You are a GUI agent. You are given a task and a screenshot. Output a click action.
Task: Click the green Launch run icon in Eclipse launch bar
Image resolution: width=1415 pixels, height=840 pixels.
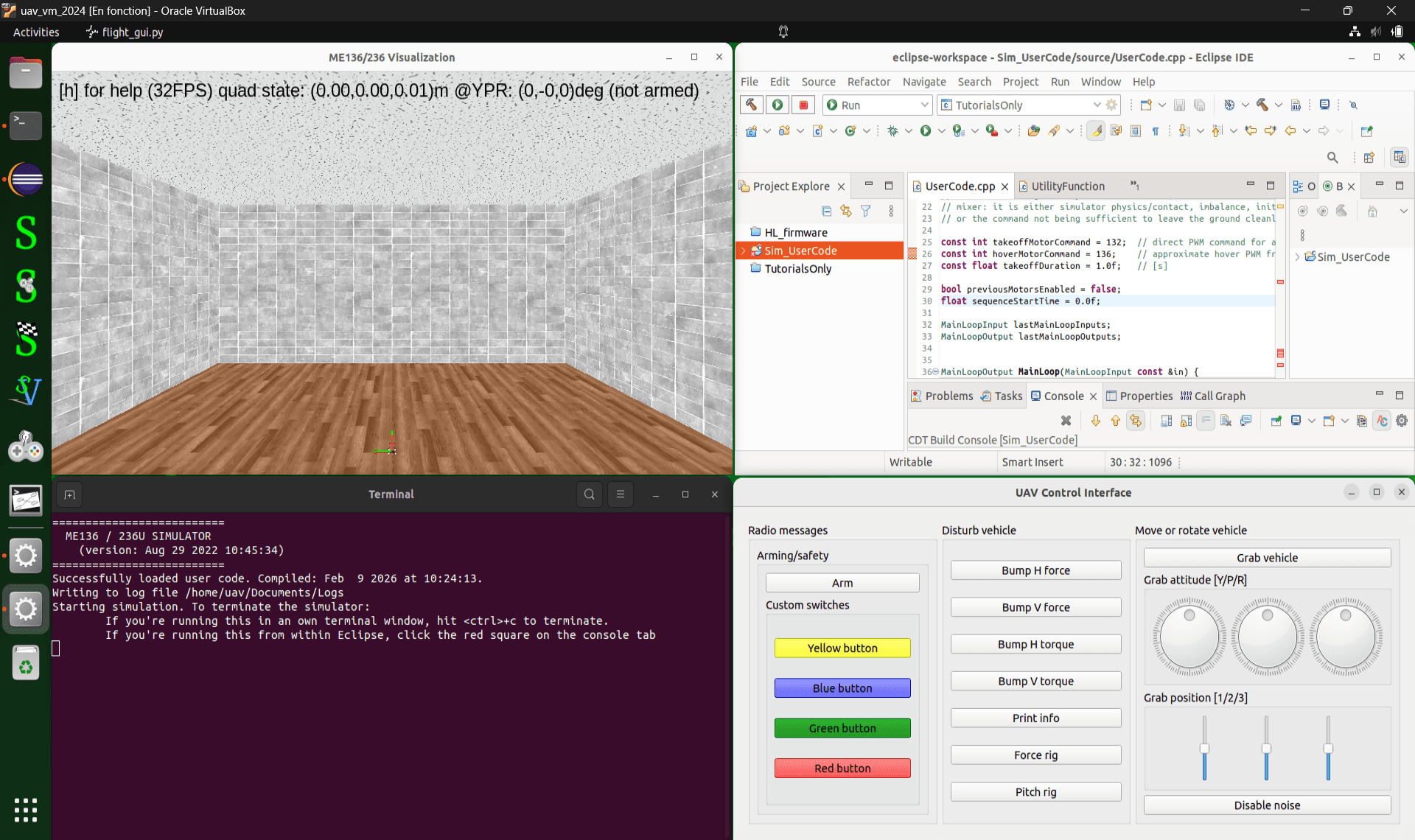click(x=778, y=105)
